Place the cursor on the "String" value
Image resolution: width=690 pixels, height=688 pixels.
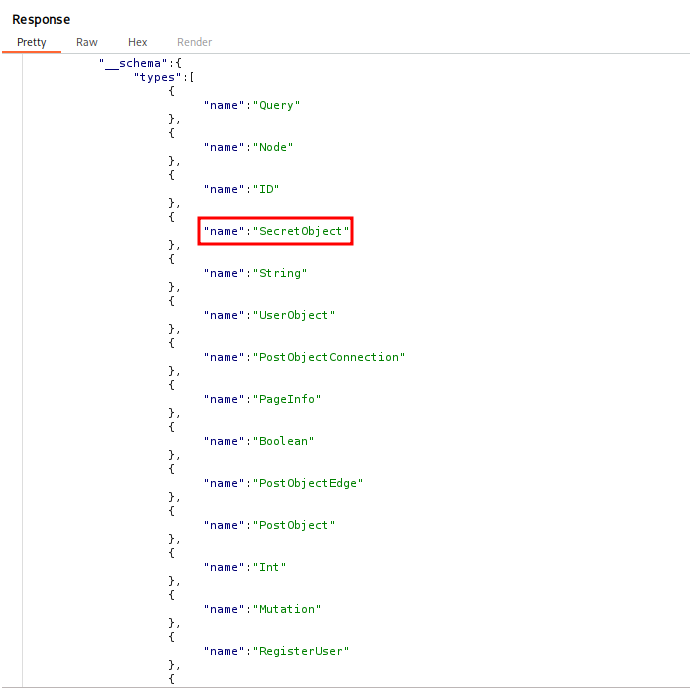[279, 273]
